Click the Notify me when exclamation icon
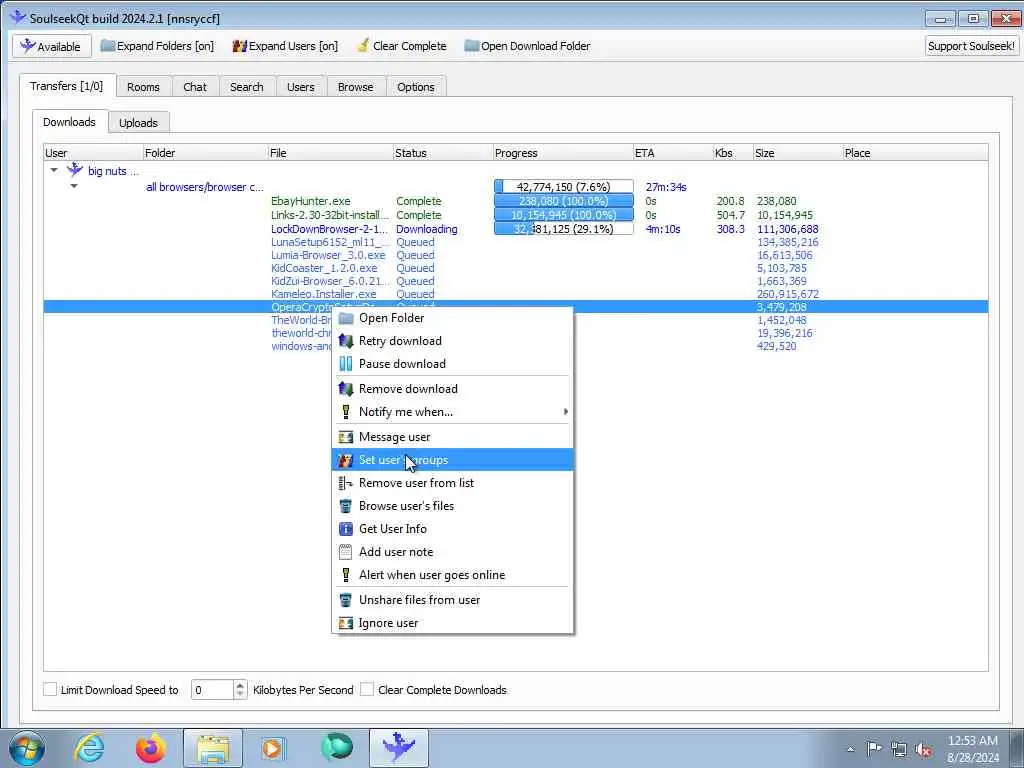The image size is (1024, 768). 345,411
